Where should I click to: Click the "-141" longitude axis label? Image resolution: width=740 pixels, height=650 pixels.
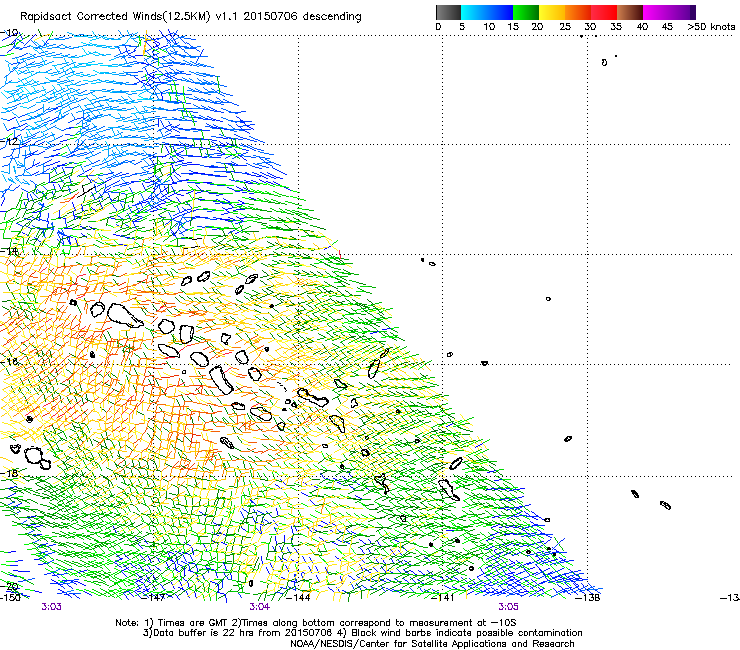(x=443, y=598)
